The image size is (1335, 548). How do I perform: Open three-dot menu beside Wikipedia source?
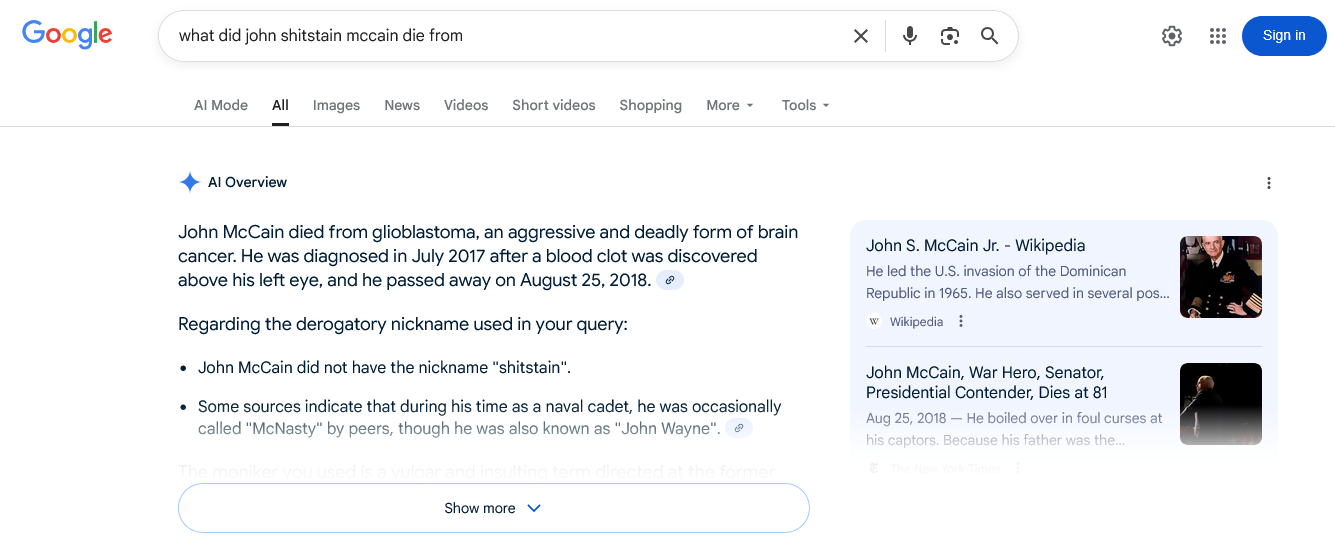click(961, 322)
